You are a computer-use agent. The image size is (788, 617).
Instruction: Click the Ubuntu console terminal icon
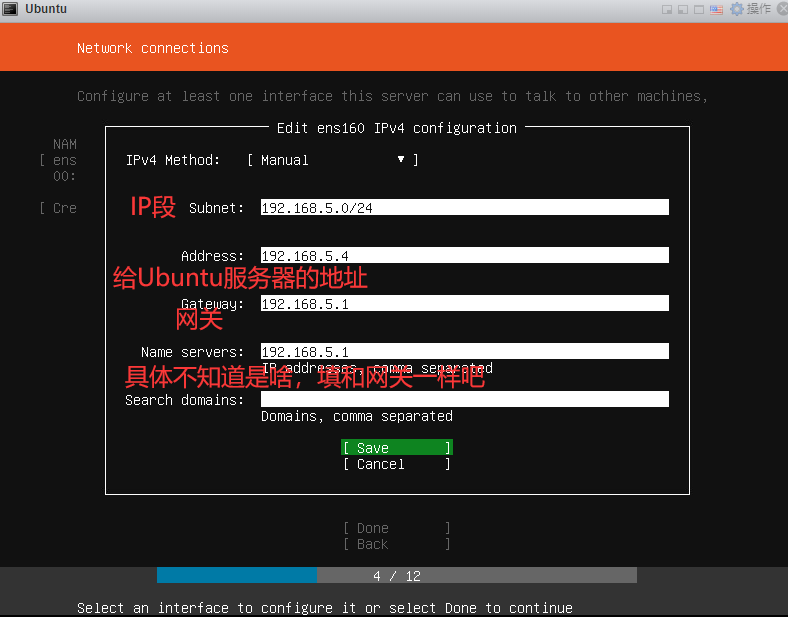click(11, 9)
